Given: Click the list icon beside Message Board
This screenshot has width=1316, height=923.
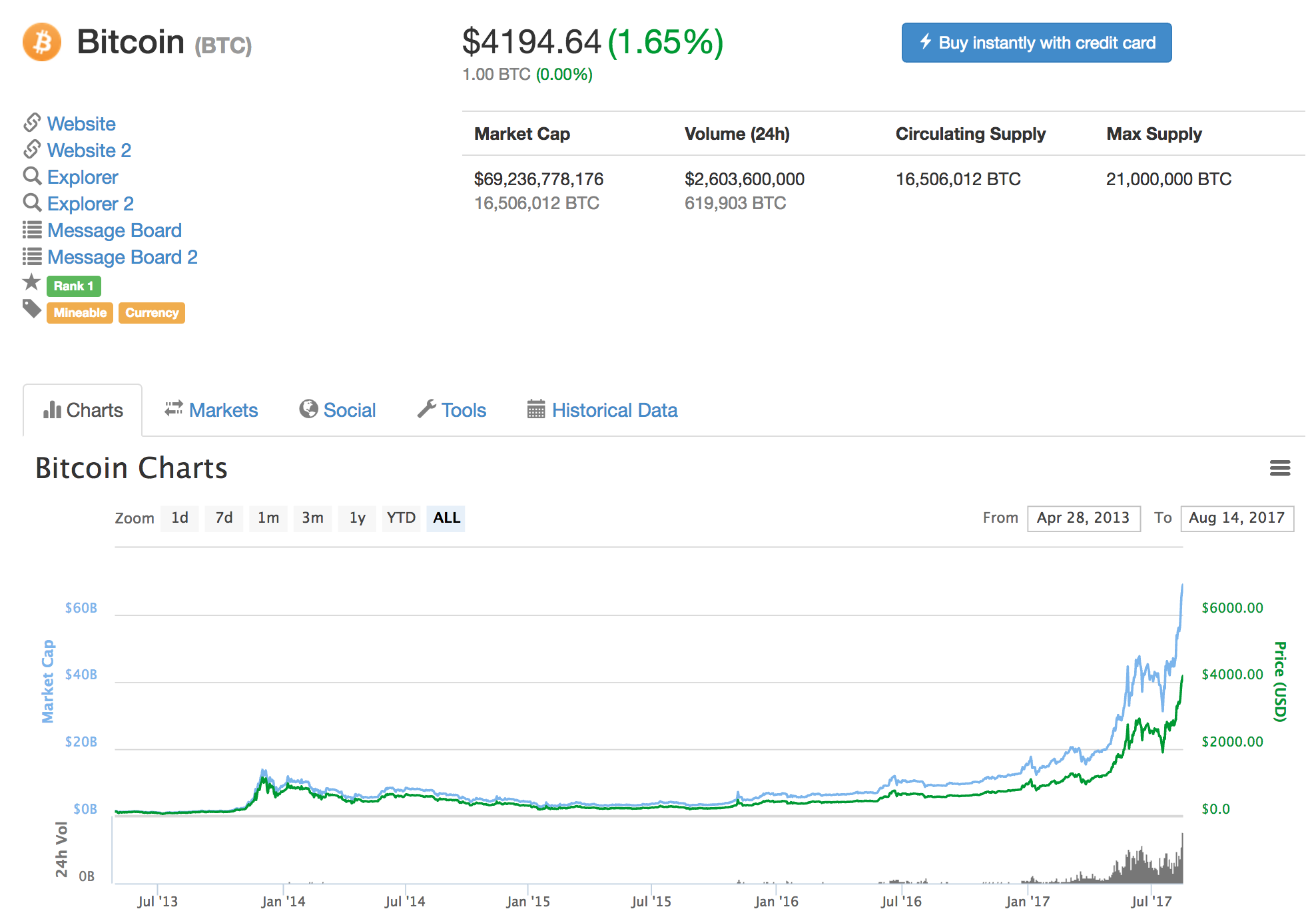Looking at the screenshot, I should (32, 230).
